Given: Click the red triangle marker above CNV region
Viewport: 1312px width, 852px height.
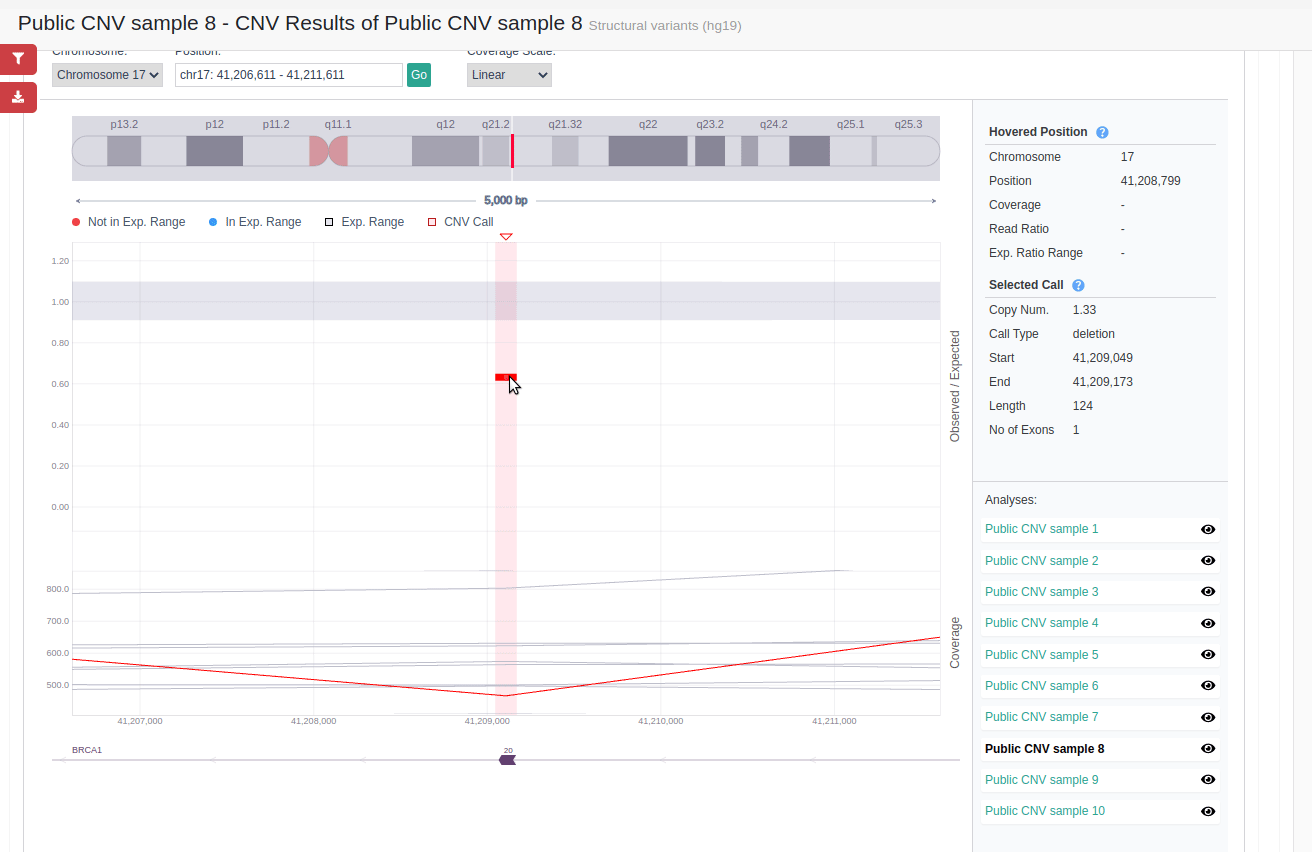Looking at the screenshot, I should (506, 237).
